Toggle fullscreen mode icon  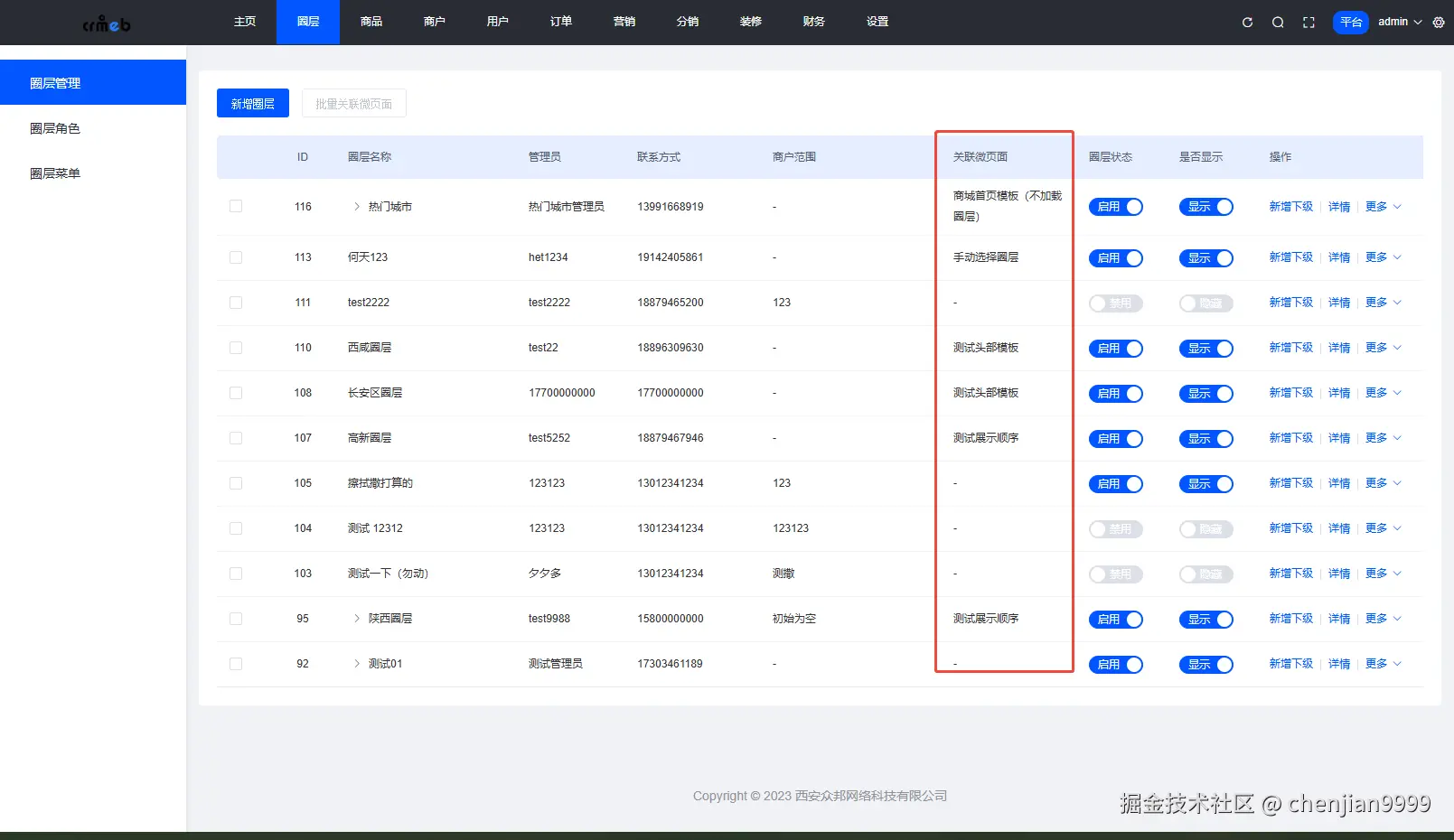click(x=1309, y=23)
